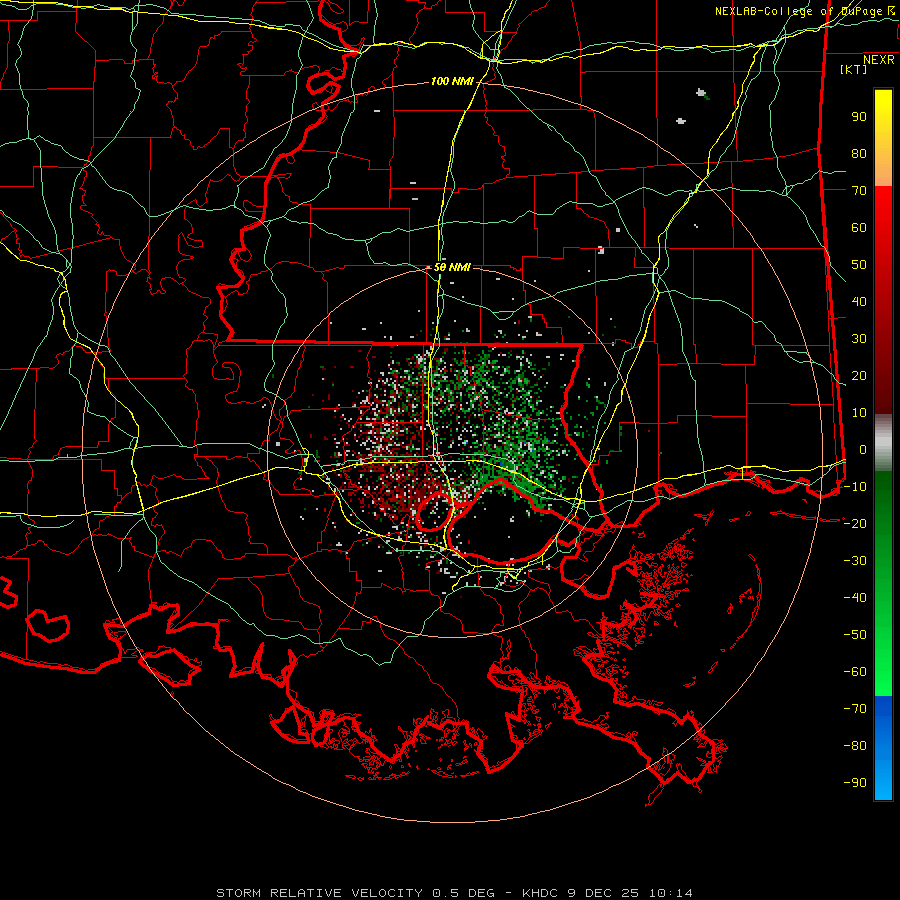Click the "-30" scale value

pyautogui.click(x=855, y=561)
